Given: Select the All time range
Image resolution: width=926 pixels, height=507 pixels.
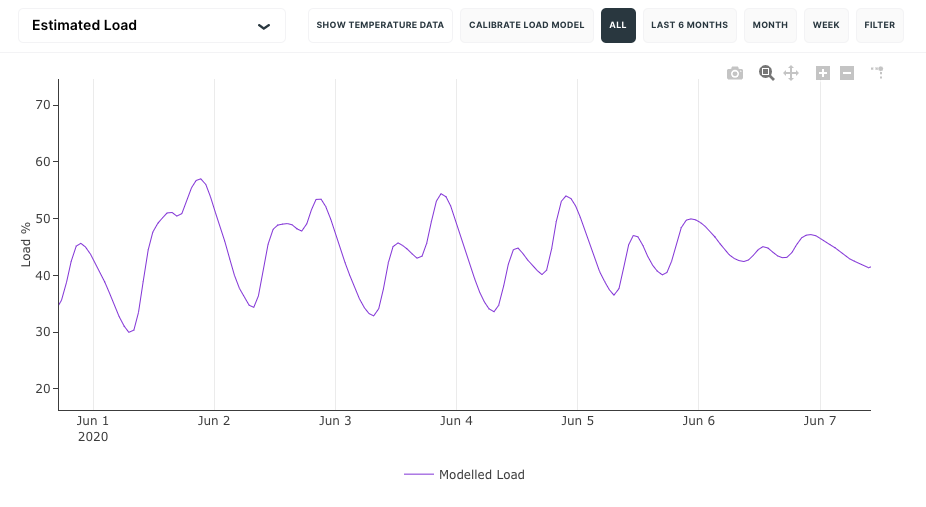Looking at the screenshot, I should [618, 25].
